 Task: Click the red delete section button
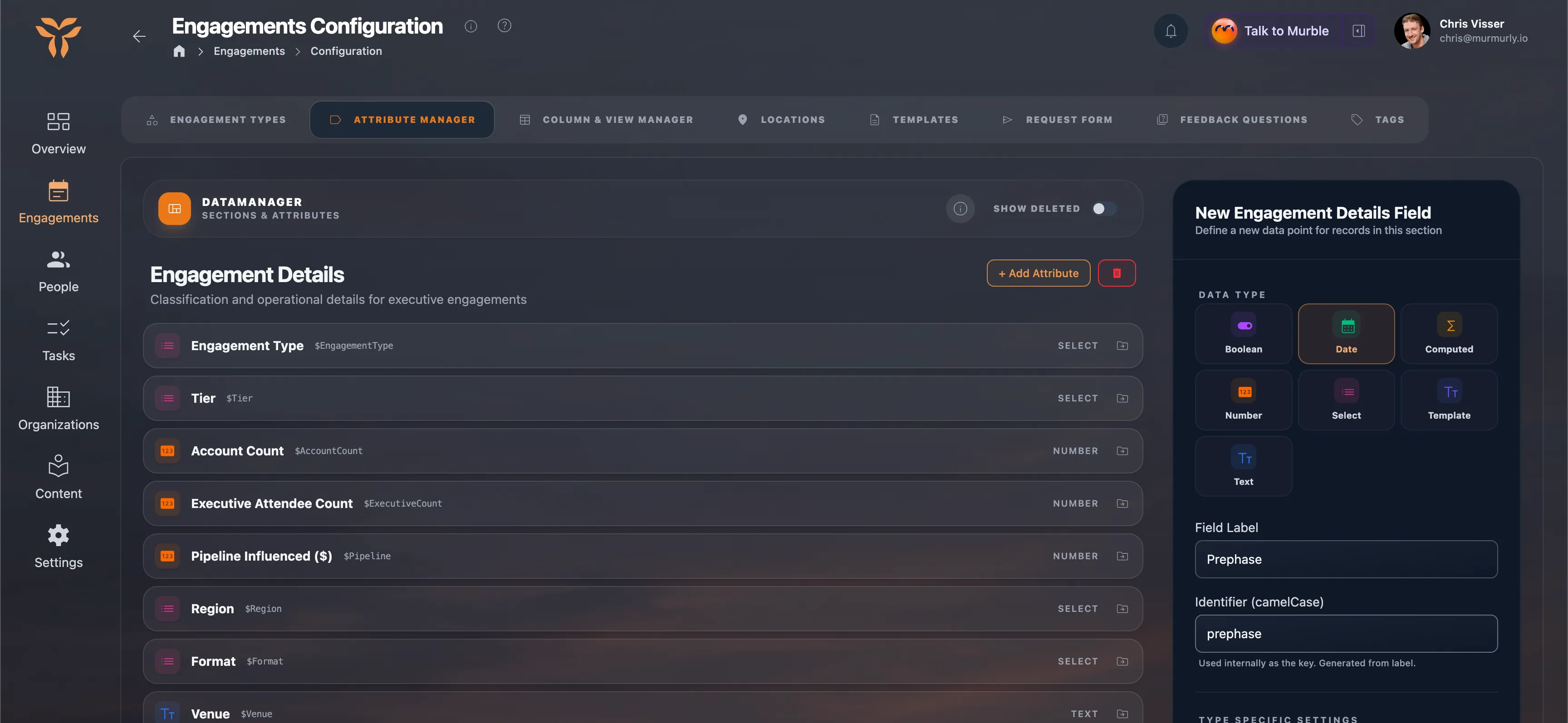pos(1117,273)
